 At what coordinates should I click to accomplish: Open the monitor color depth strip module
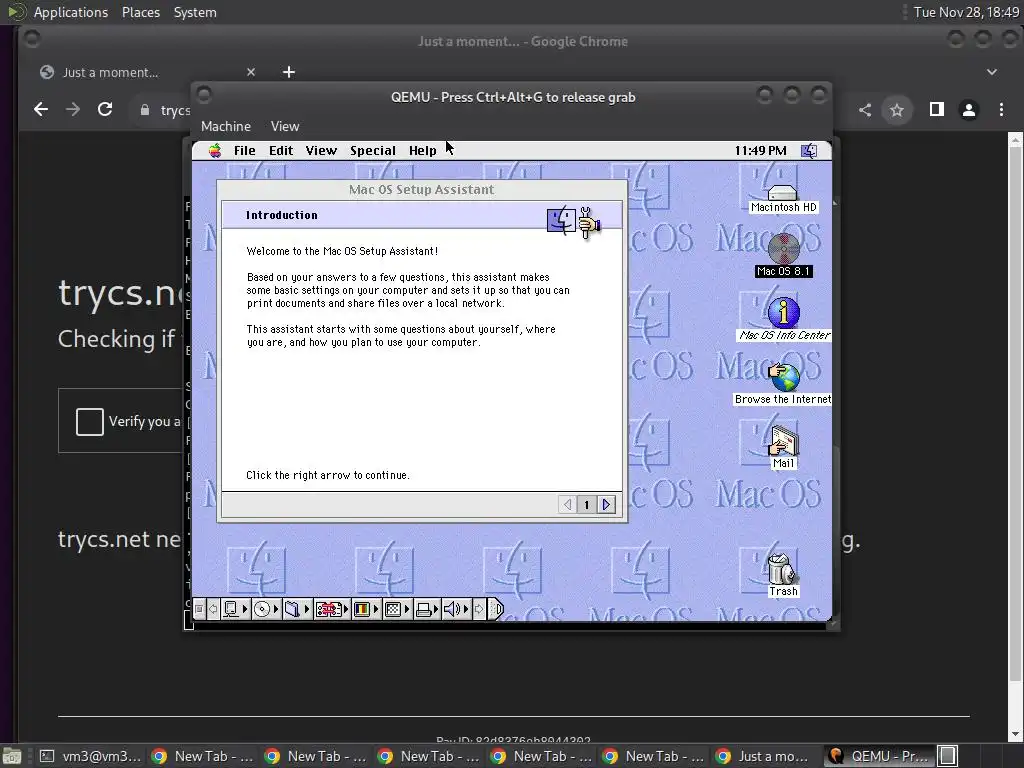[365, 609]
